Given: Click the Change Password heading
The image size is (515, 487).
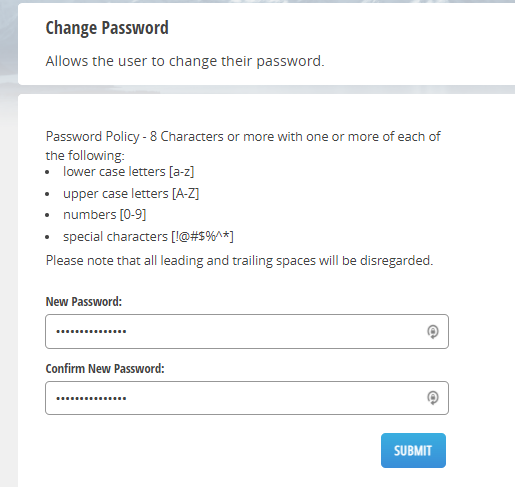Looking at the screenshot, I should click(x=107, y=28).
